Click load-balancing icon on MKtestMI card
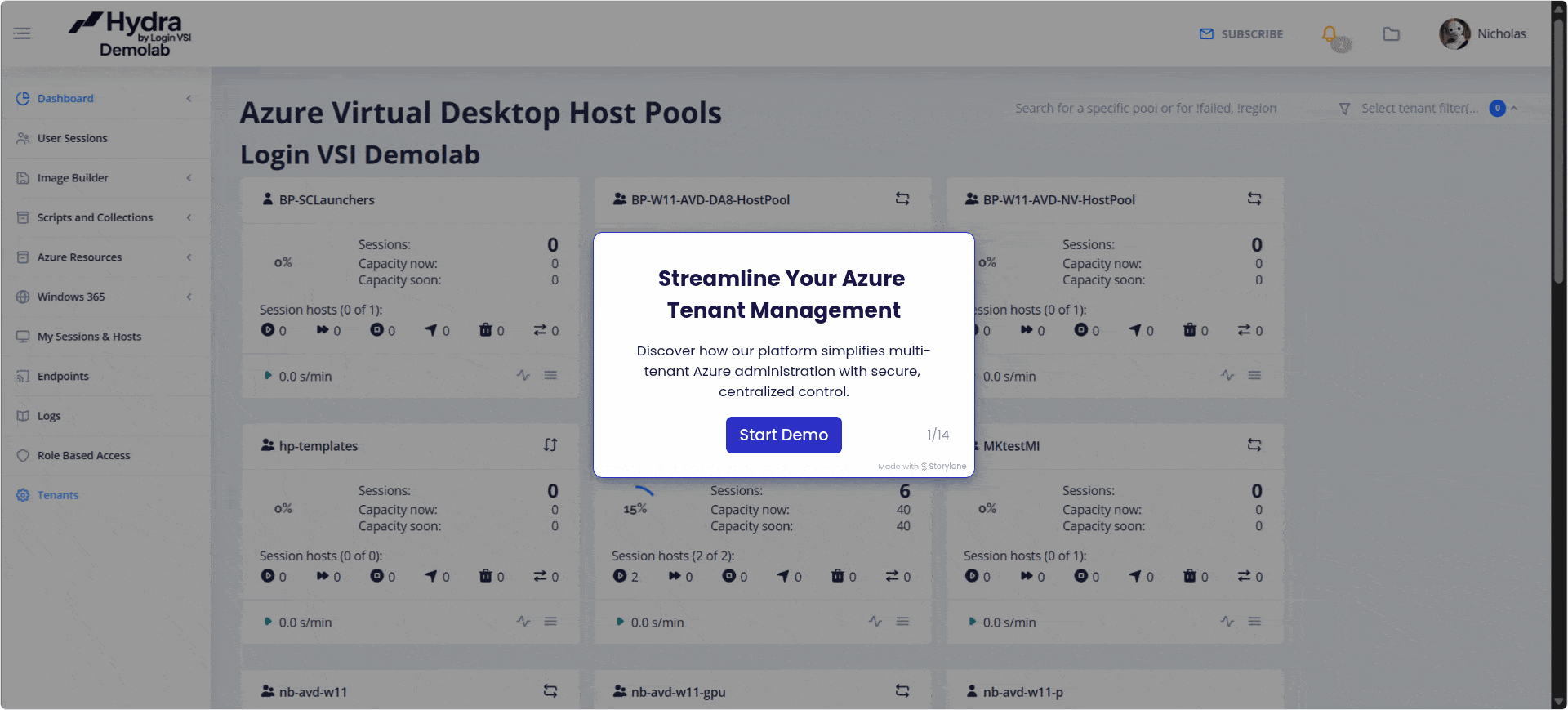The image size is (1568, 710). (1254, 445)
